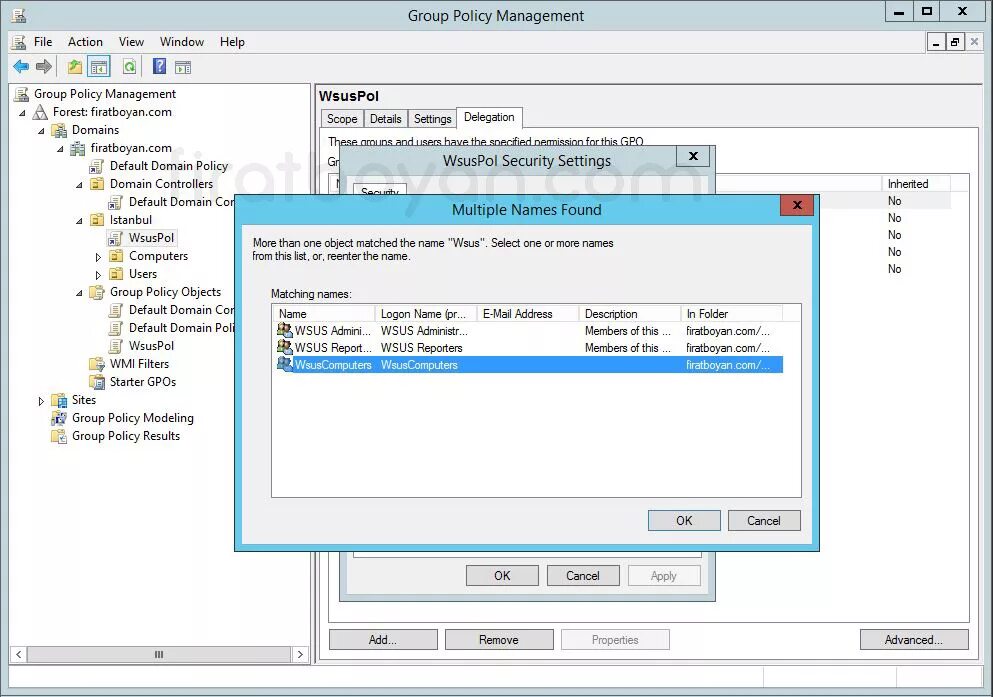Select WsusPol linked under Istanbul

tap(151, 237)
